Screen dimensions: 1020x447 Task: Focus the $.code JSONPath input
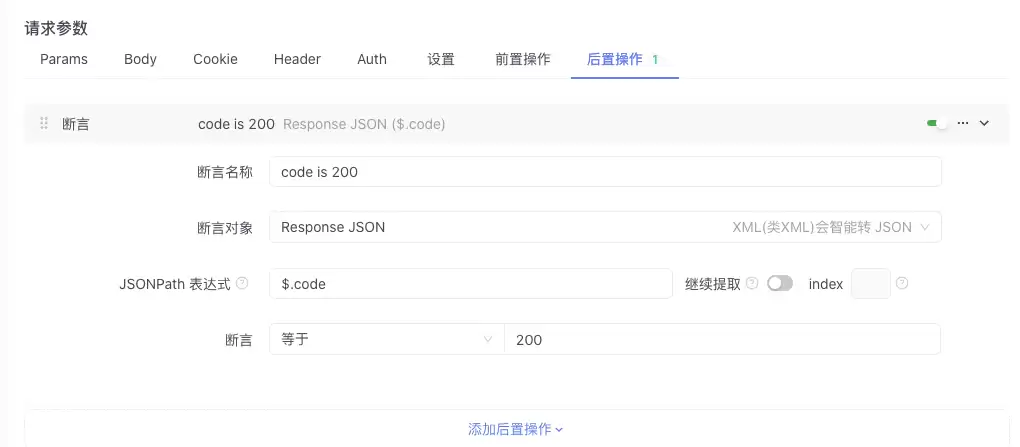471,284
